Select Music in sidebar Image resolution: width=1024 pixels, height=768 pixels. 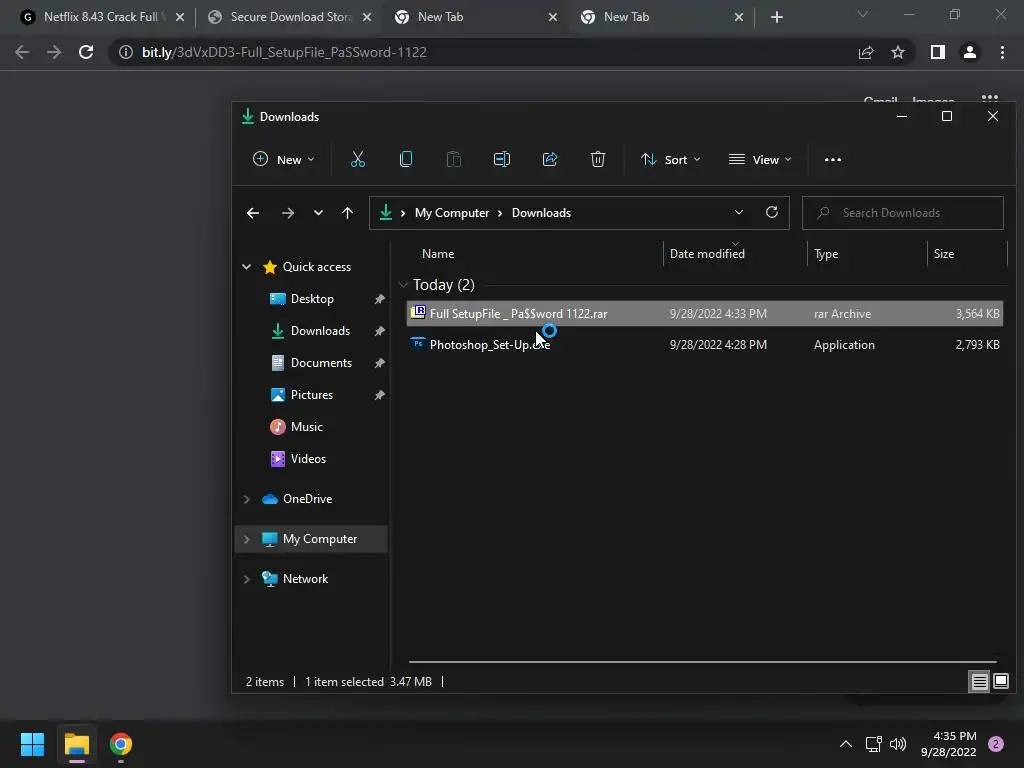[306, 426]
